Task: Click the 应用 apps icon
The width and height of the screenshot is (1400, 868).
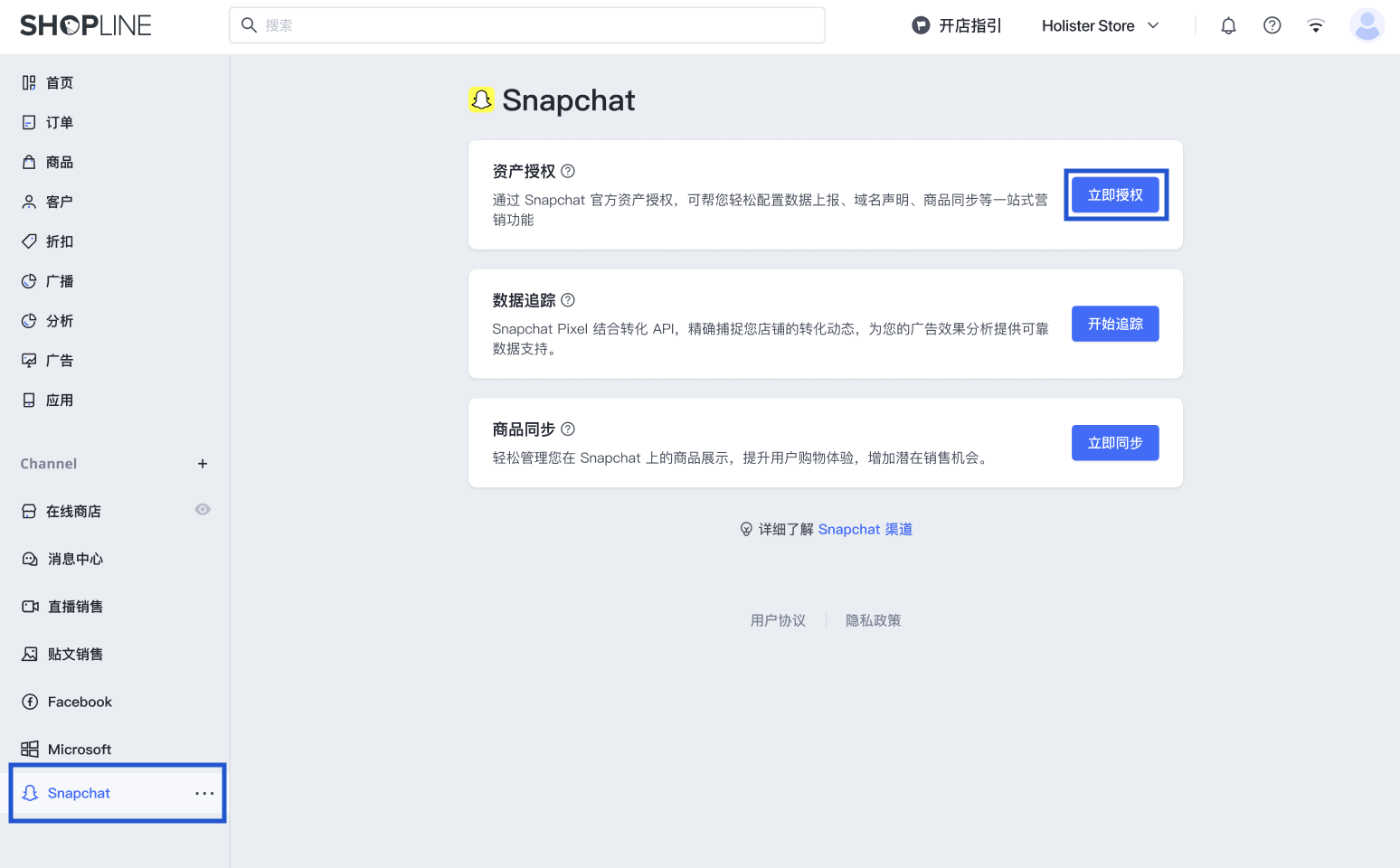Action: pyautogui.click(x=29, y=401)
